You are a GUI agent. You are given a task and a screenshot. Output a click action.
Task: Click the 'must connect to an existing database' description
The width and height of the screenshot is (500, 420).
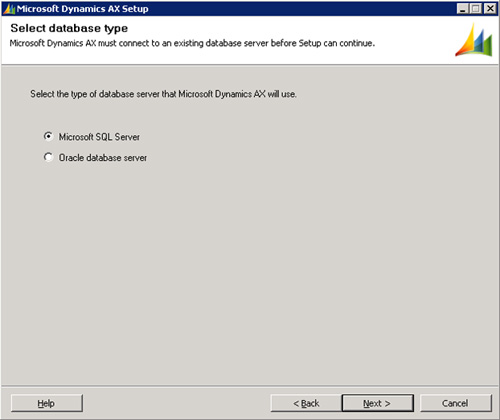click(192, 43)
